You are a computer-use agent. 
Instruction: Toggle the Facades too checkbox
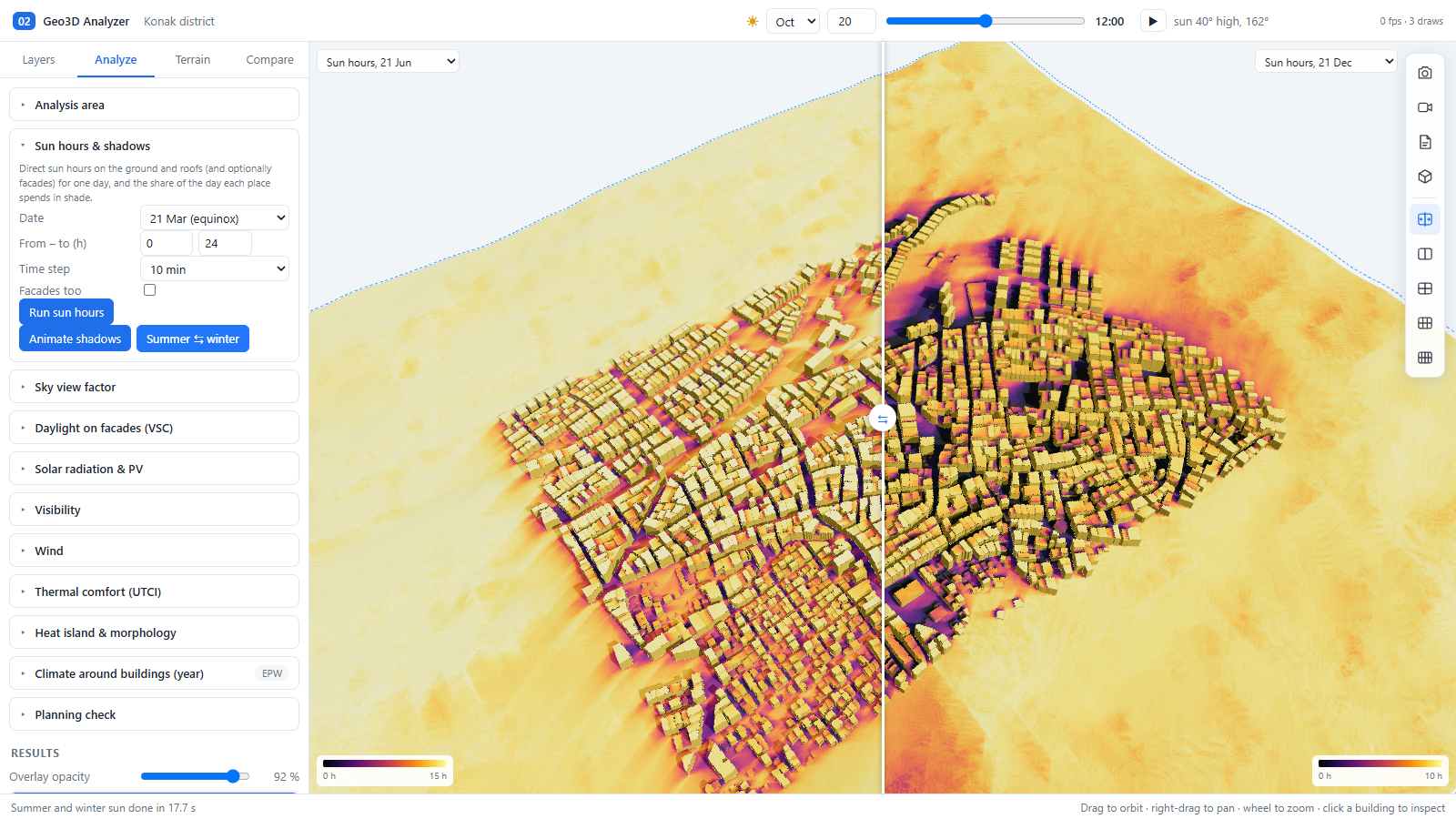point(150,290)
